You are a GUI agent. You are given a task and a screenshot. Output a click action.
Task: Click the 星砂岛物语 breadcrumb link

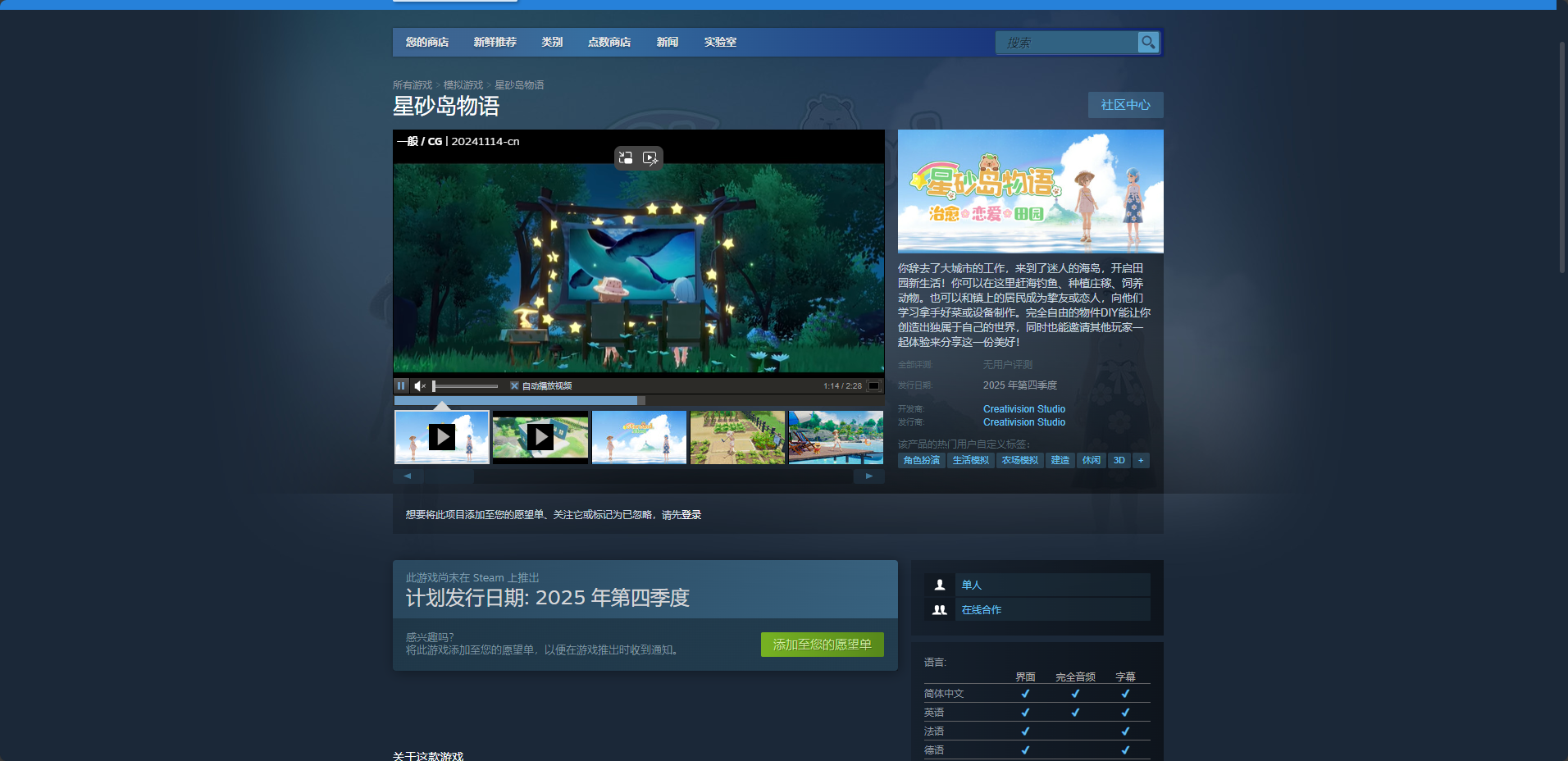(x=519, y=85)
